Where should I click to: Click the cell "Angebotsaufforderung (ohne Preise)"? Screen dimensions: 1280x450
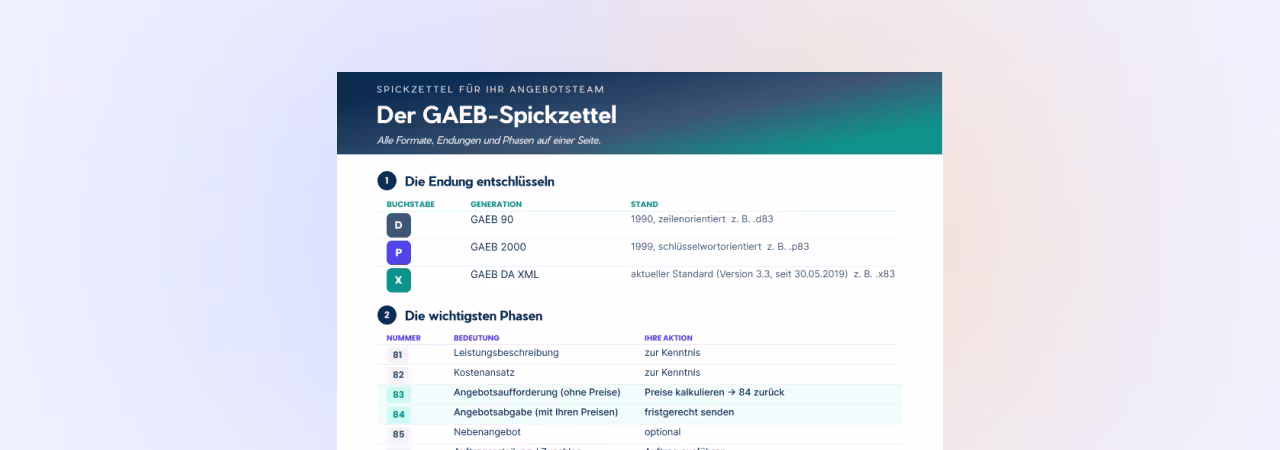(537, 392)
